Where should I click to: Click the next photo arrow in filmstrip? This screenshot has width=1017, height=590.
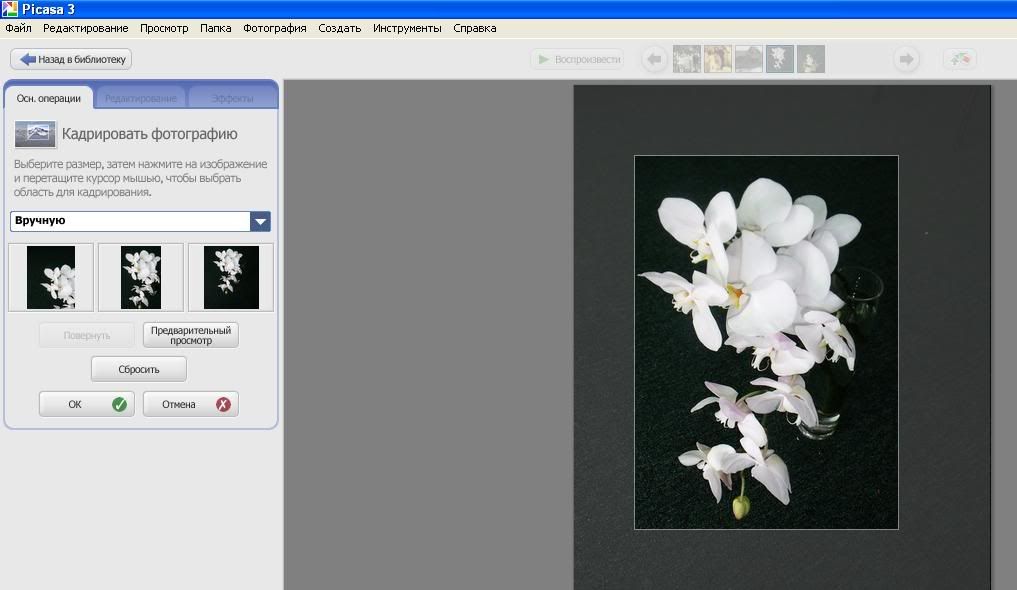click(907, 60)
